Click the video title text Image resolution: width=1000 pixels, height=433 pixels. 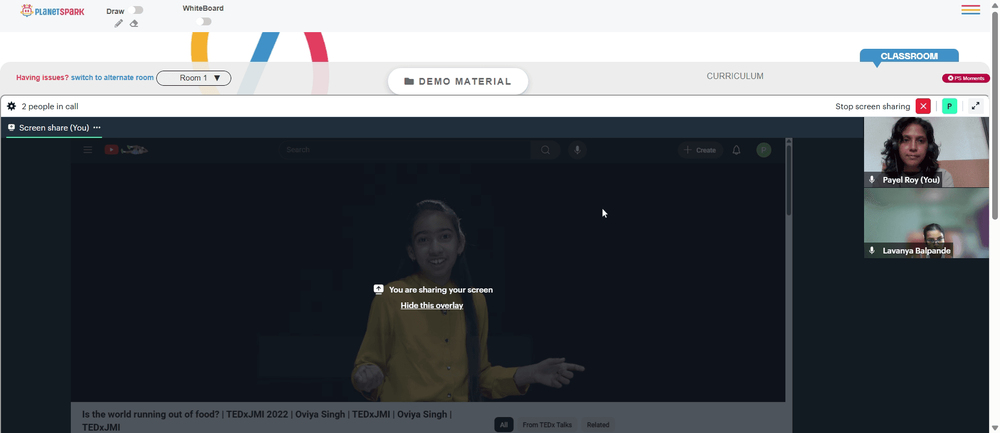tap(267, 420)
